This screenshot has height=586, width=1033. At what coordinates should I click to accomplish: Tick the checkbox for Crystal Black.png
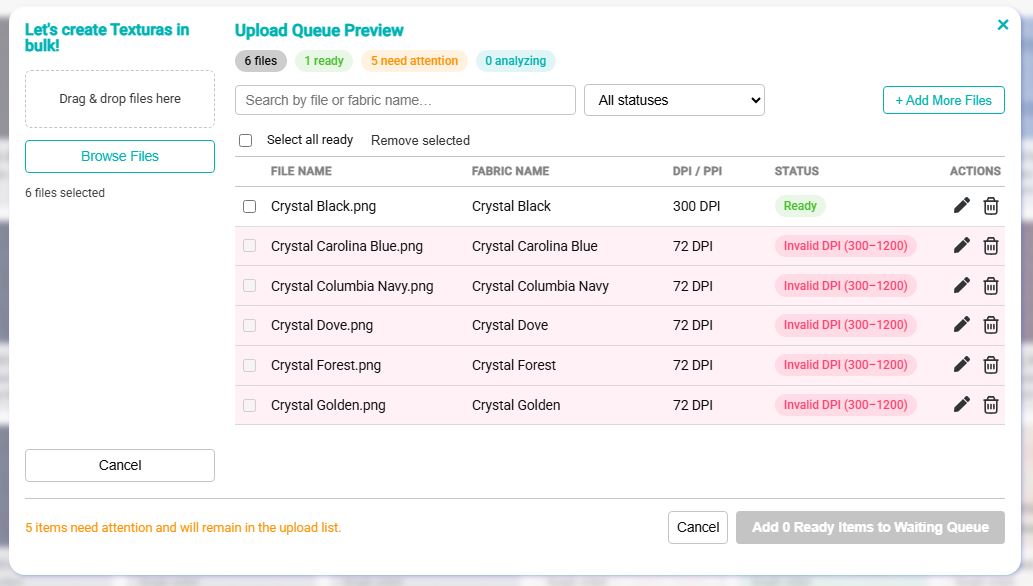pyautogui.click(x=250, y=206)
